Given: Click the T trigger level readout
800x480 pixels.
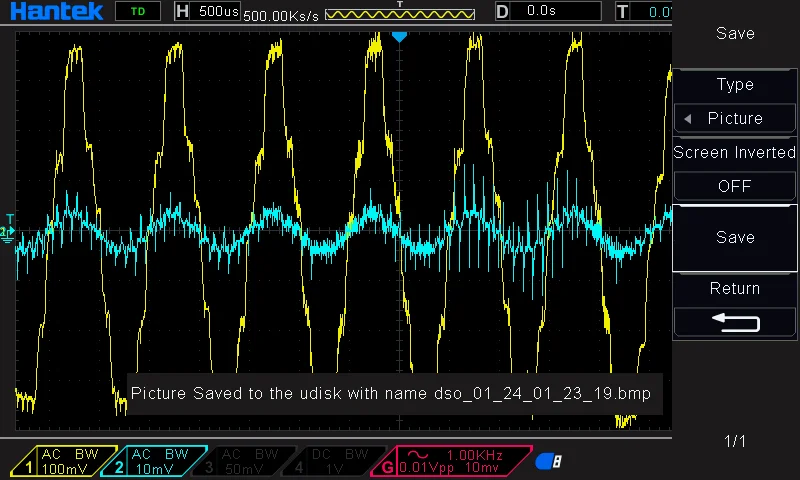Looking at the screenshot, I should [643, 11].
